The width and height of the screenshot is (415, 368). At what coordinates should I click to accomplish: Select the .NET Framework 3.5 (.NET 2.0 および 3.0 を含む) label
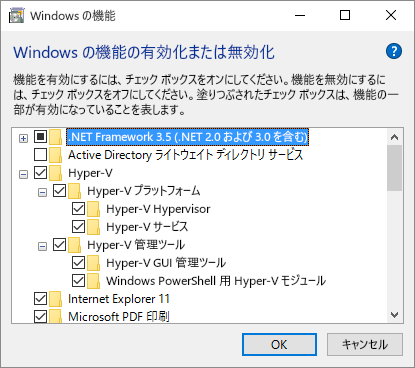point(187,137)
